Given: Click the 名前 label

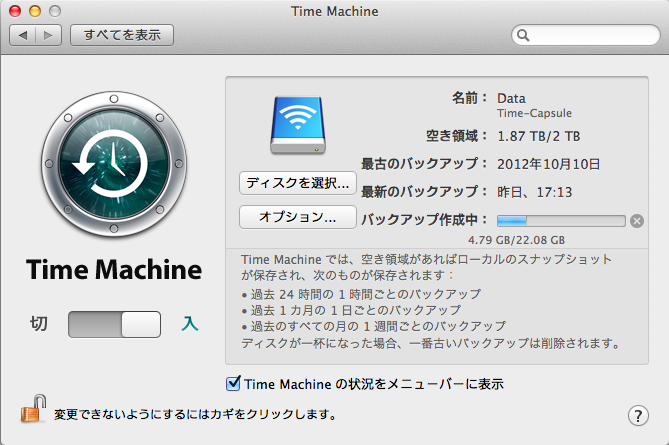Looking at the screenshot, I should [470, 98].
